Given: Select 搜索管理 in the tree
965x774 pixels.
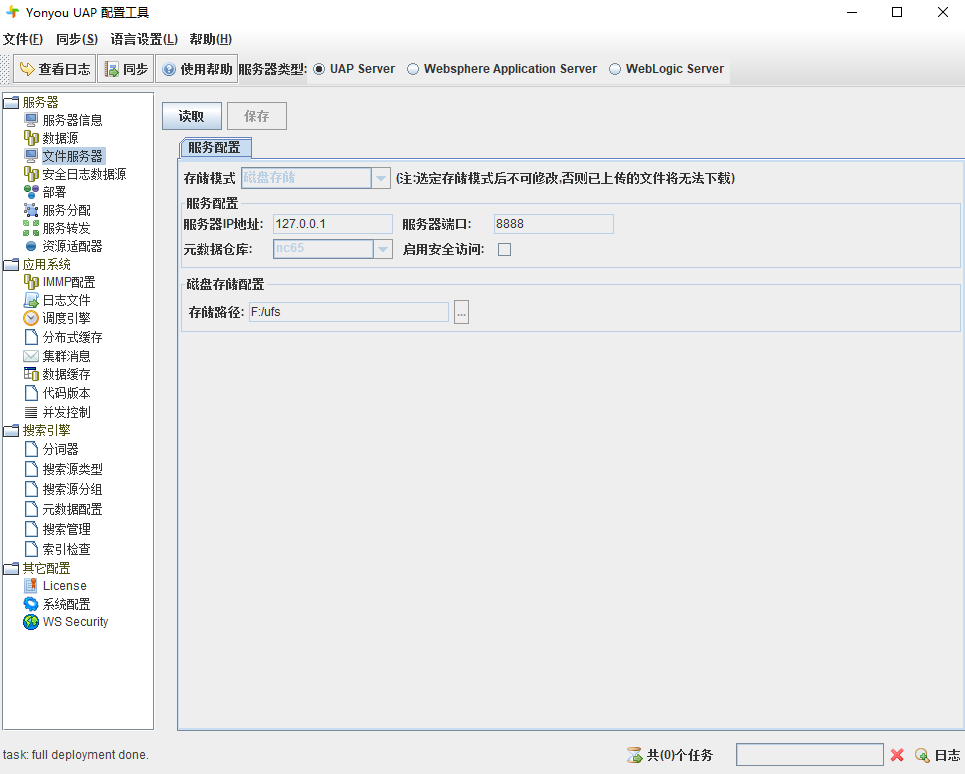Looking at the screenshot, I should [x=66, y=529].
